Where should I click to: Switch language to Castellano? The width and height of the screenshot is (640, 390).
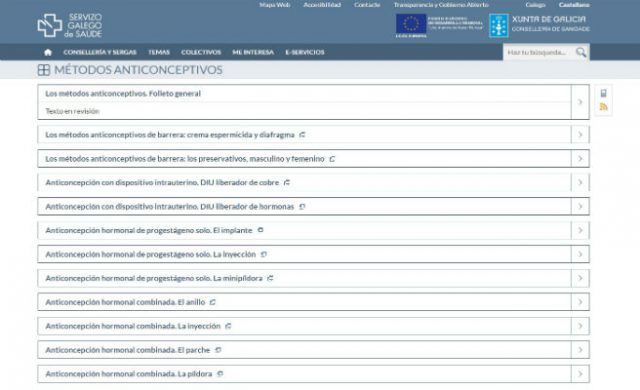(x=574, y=5)
